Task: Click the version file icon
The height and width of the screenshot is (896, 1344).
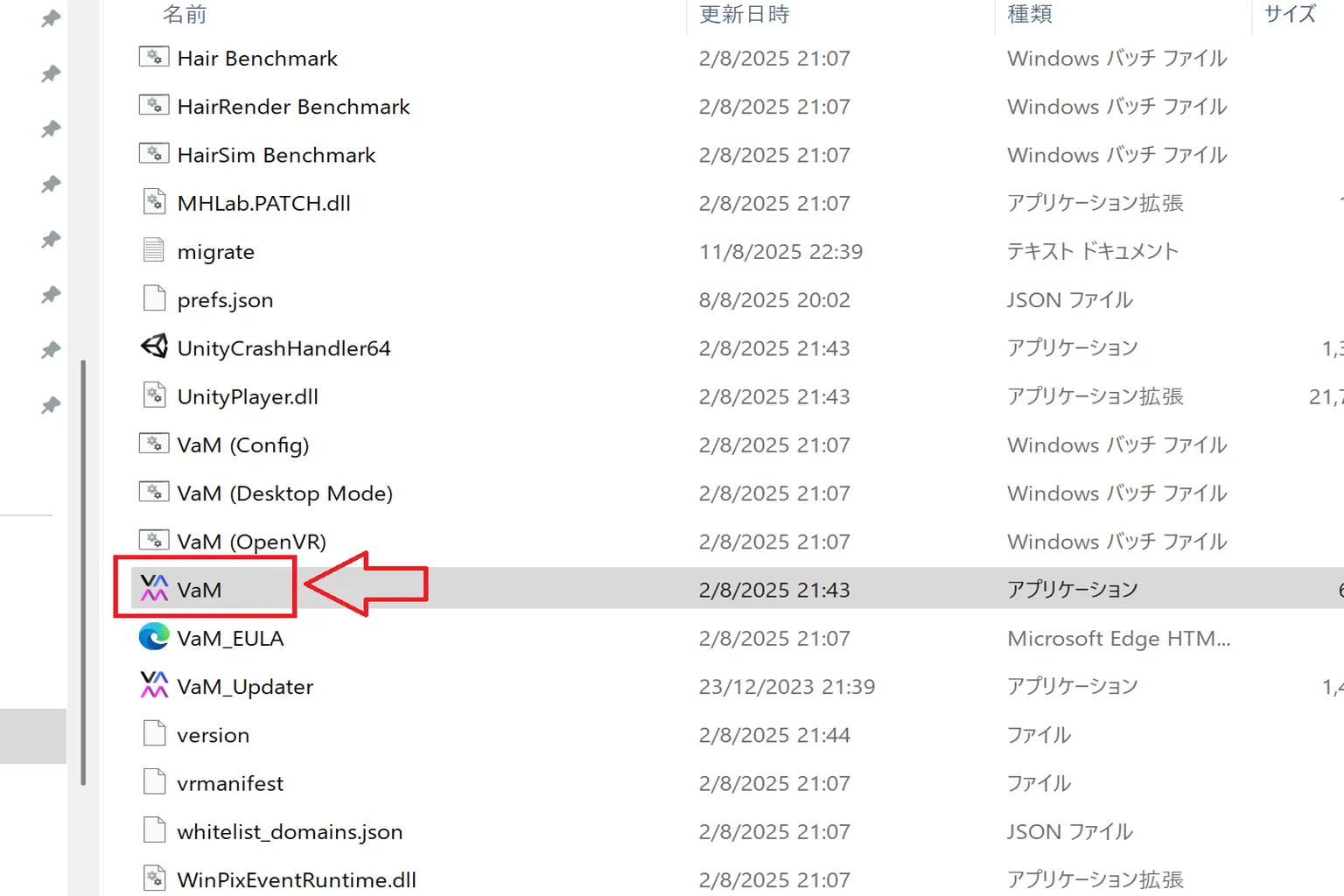Action: (154, 733)
